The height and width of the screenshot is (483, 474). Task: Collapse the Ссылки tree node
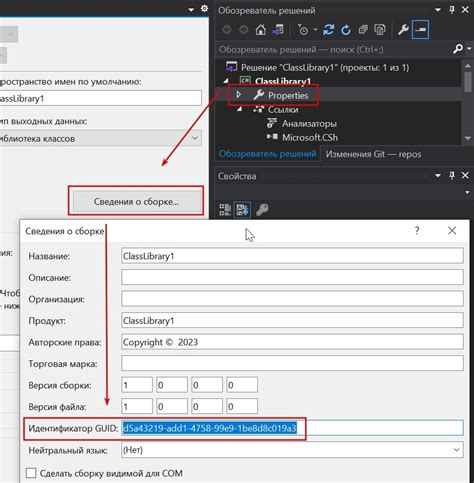point(239,109)
